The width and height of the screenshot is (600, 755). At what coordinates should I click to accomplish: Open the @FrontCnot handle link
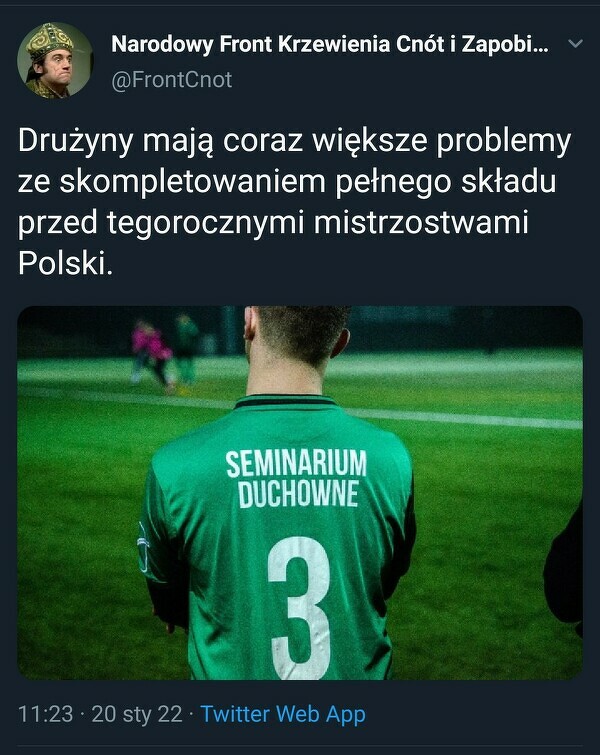click(x=172, y=79)
